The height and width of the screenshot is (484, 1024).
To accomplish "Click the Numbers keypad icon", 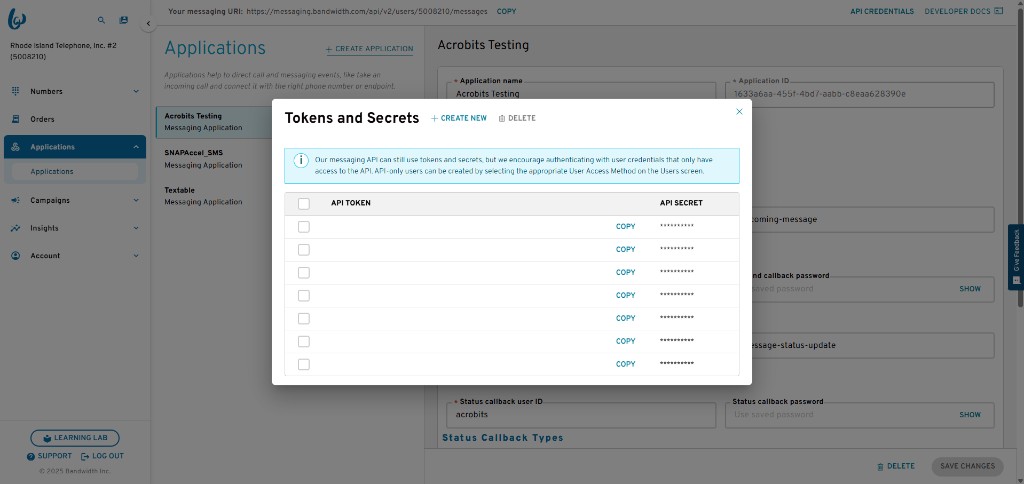I will pos(16,91).
